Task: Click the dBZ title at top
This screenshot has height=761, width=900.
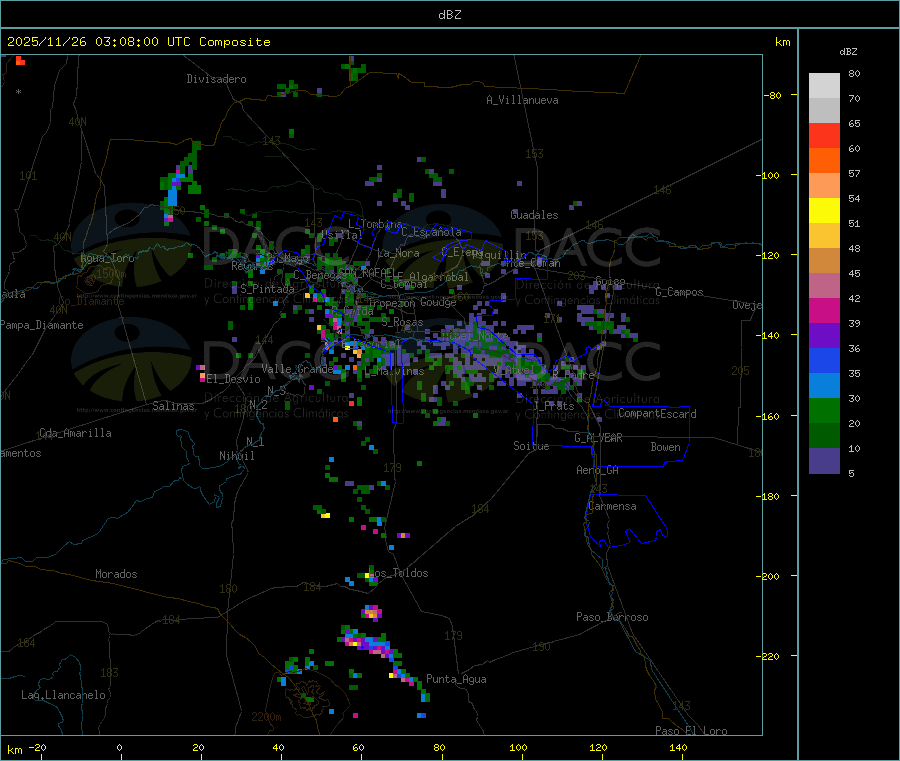Action: click(x=449, y=15)
